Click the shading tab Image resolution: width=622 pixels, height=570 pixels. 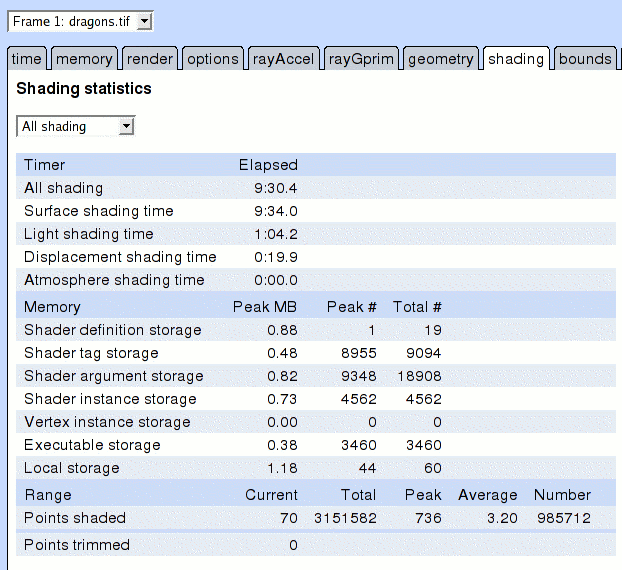515,59
